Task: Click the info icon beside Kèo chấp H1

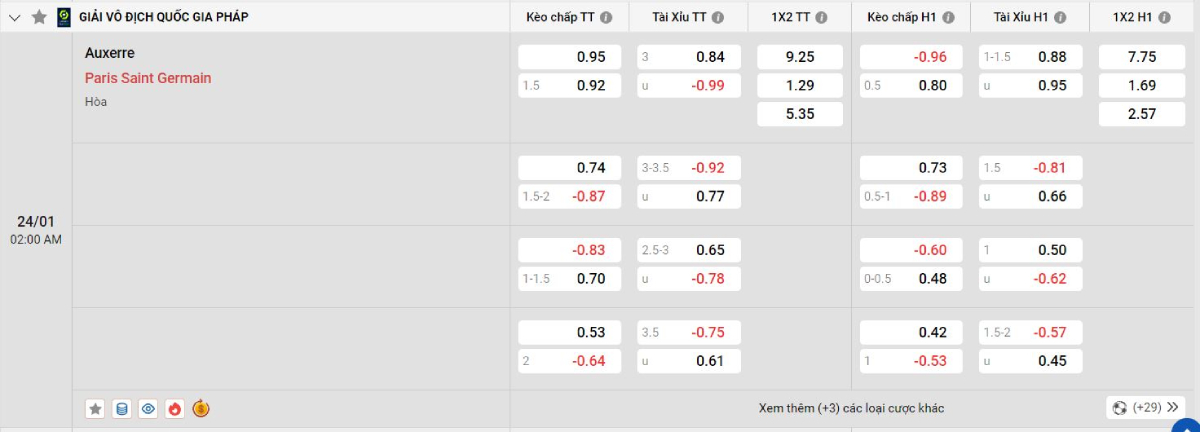Action: click(948, 17)
